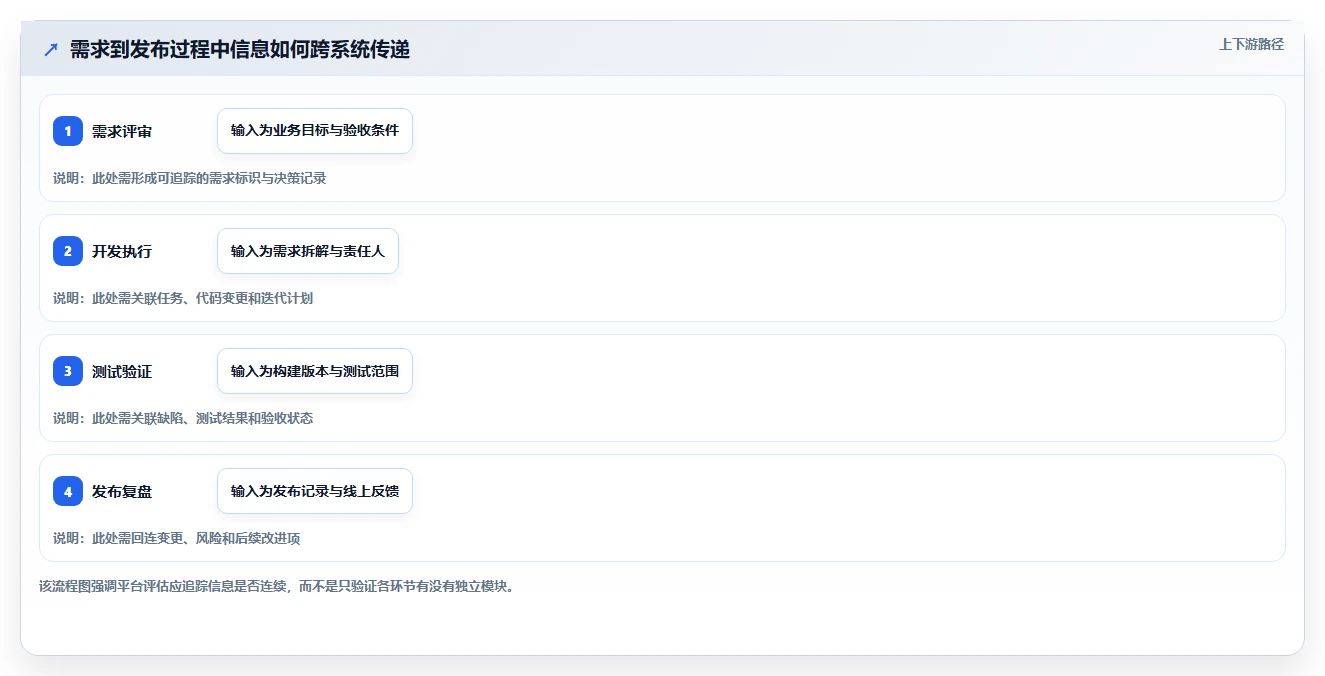
Task: Click the footer sentence starting 该流程图强调
Action: tap(278, 586)
